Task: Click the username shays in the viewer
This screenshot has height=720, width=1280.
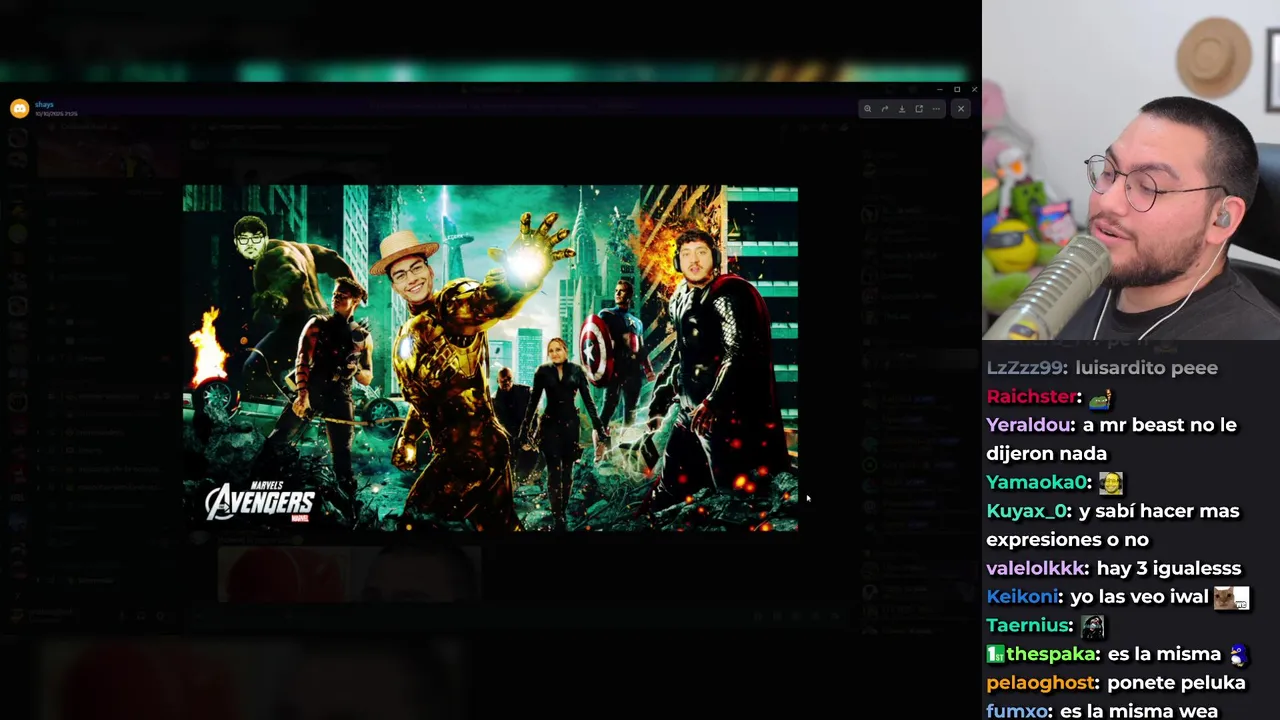Action: (x=44, y=104)
